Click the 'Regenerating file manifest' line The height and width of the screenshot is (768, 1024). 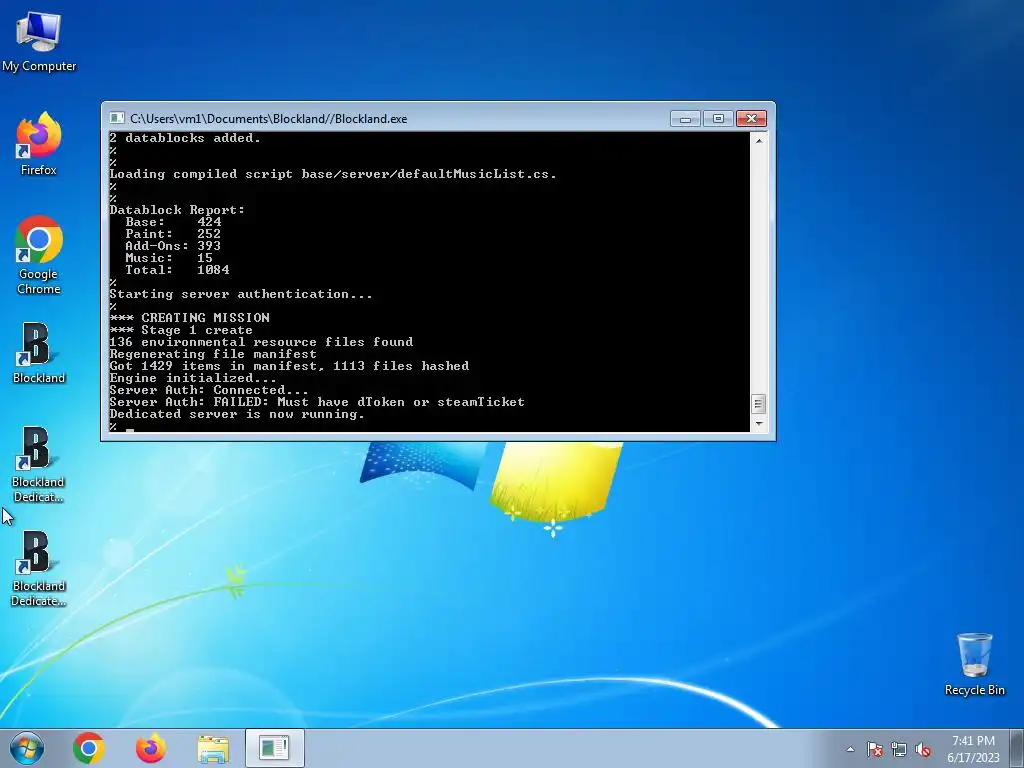click(x=213, y=354)
